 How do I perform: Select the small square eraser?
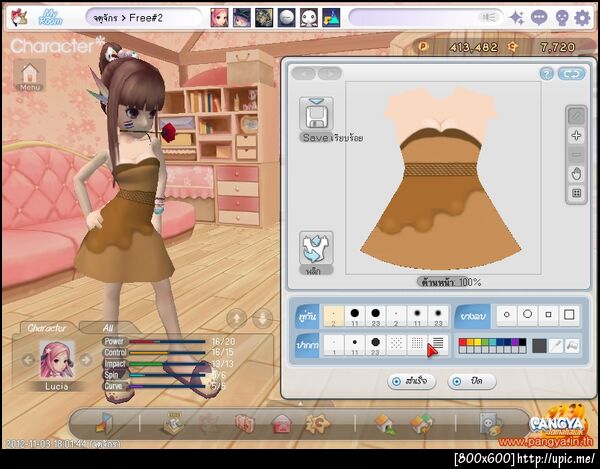(x=548, y=315)
